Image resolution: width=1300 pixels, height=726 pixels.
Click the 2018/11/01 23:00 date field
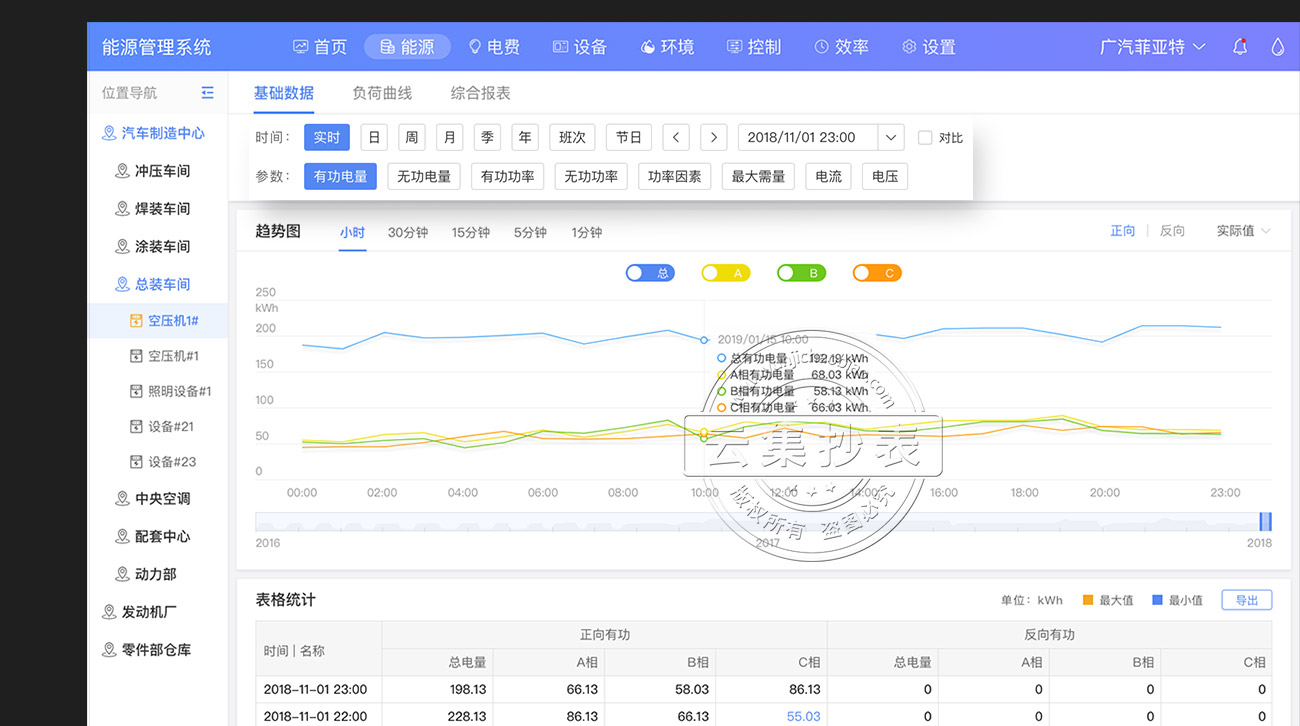coord(808,137)
